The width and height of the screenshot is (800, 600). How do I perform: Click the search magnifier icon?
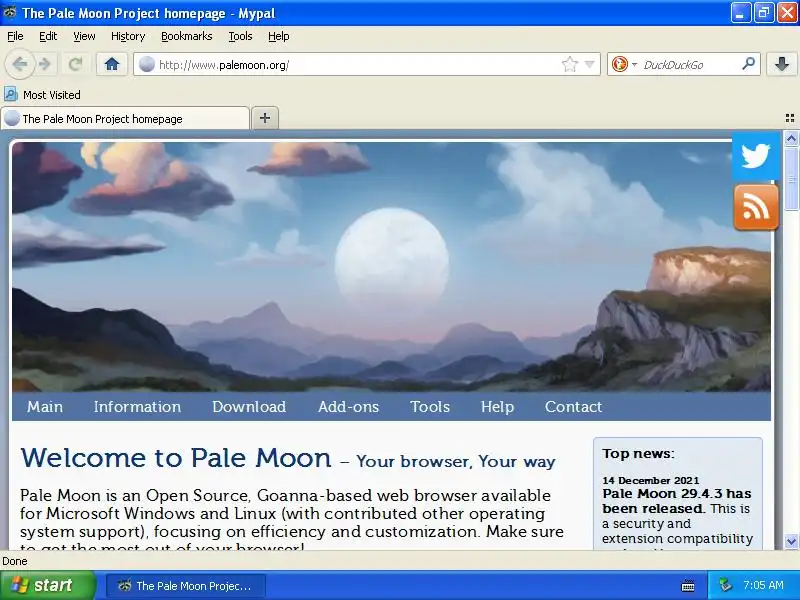click(748, 64)
